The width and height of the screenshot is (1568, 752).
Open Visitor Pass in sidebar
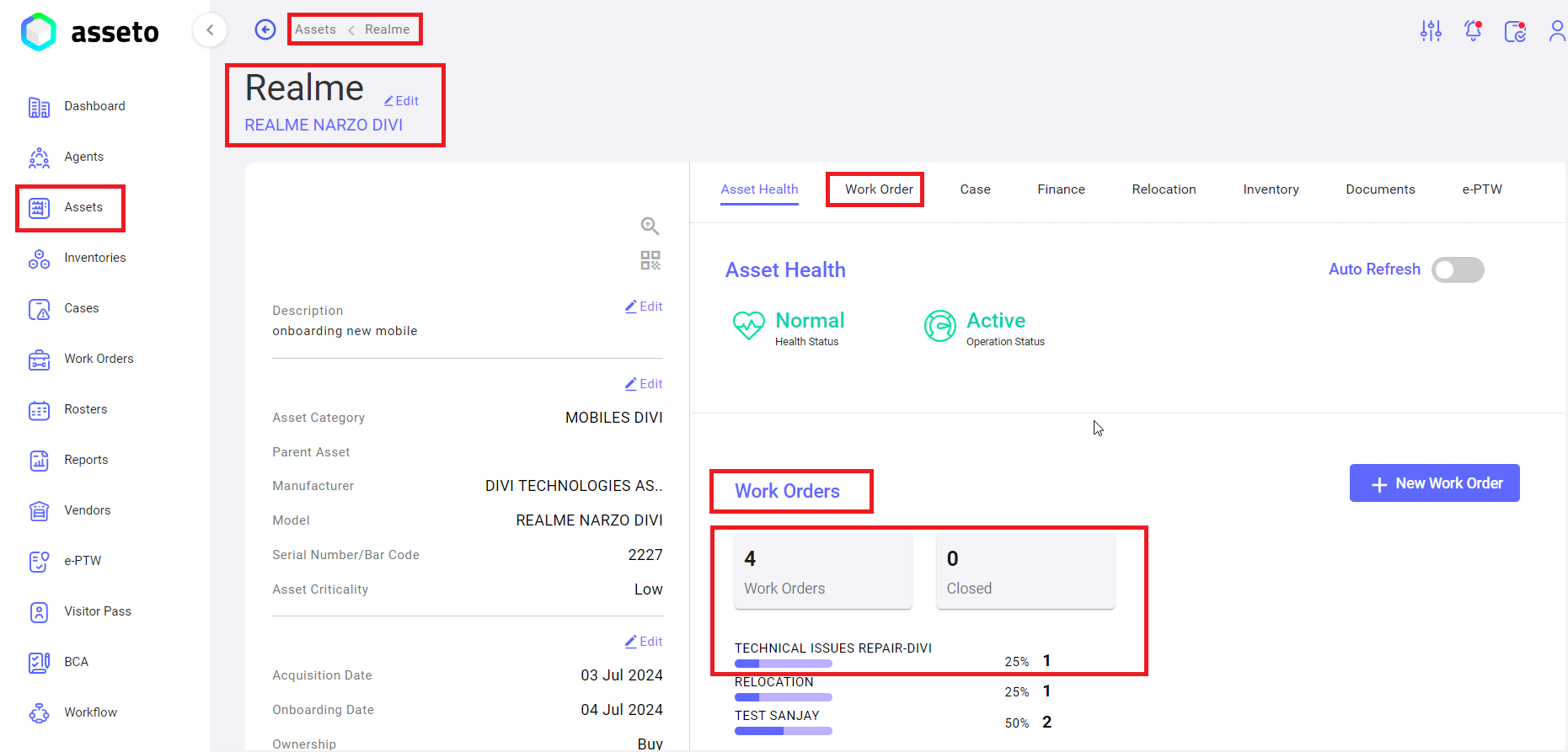tap(97, 611)
